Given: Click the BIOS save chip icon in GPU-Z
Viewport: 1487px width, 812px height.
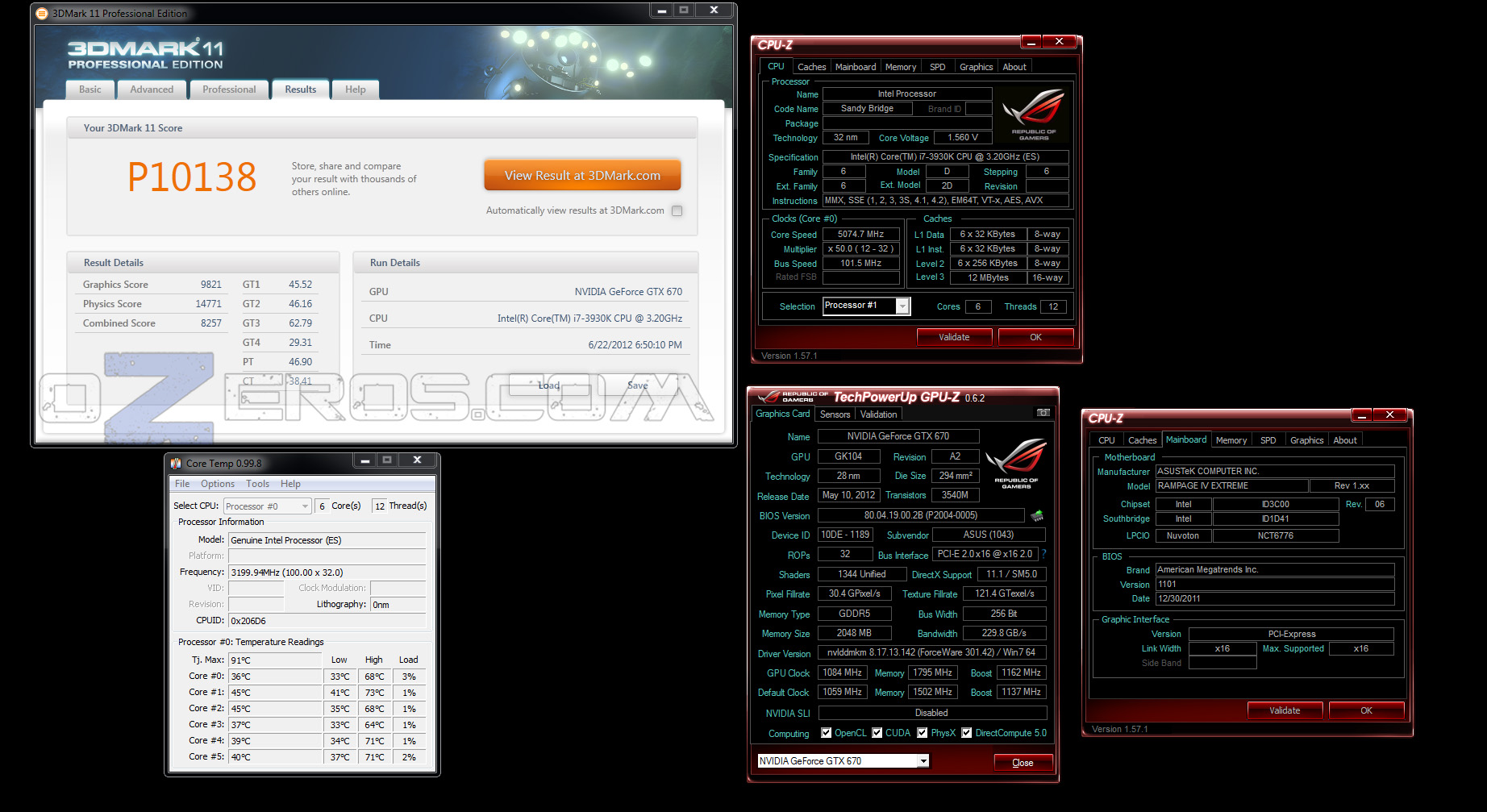Looking at the screenshot, I should tap(1037, 515).
